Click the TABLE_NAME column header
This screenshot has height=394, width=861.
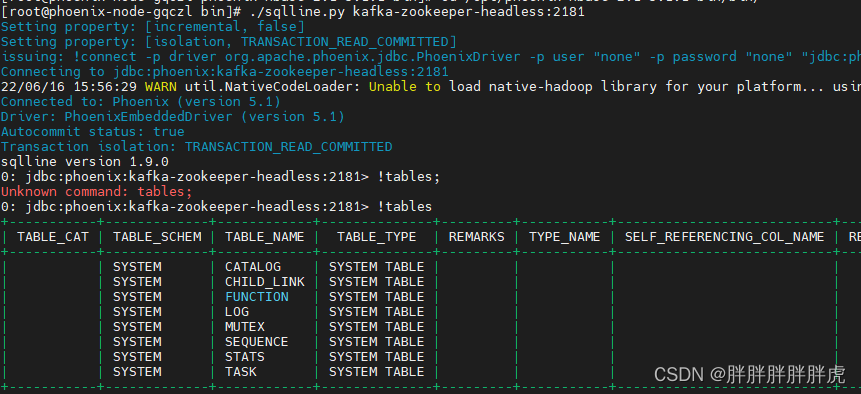tap(265, 237)
